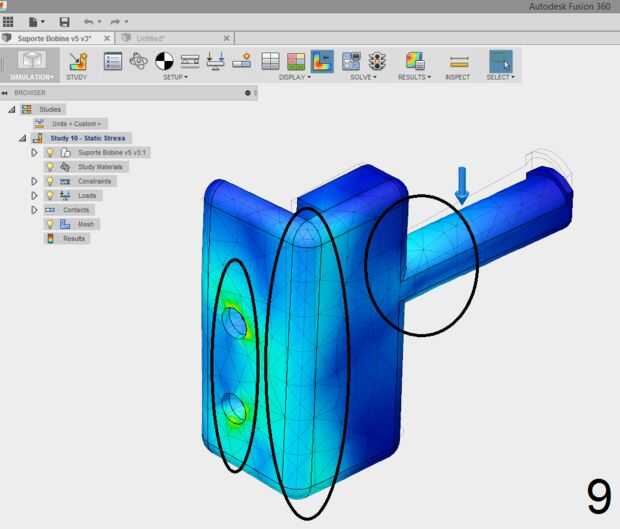Click the Browser panel options dot
This screenshot has height=529, width=620.
tap(248, 93)
